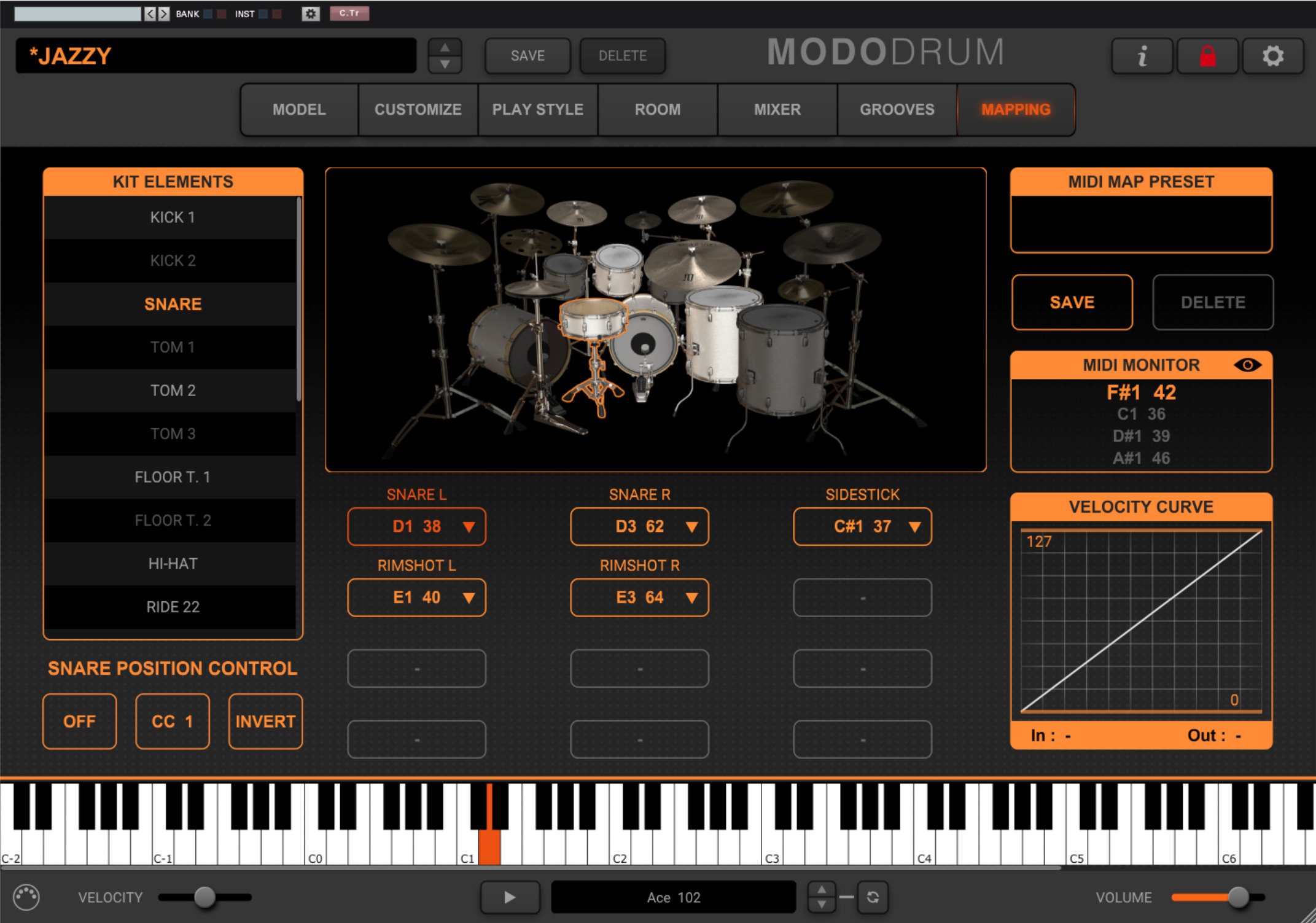Toggle INVERT for snare position
The width and height of the screenshot is (1316, 923).
265,721
